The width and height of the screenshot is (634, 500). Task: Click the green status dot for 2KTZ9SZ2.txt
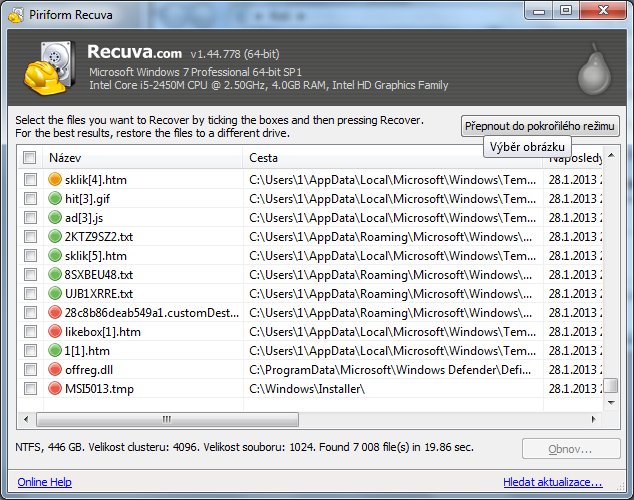pos(55,236)
